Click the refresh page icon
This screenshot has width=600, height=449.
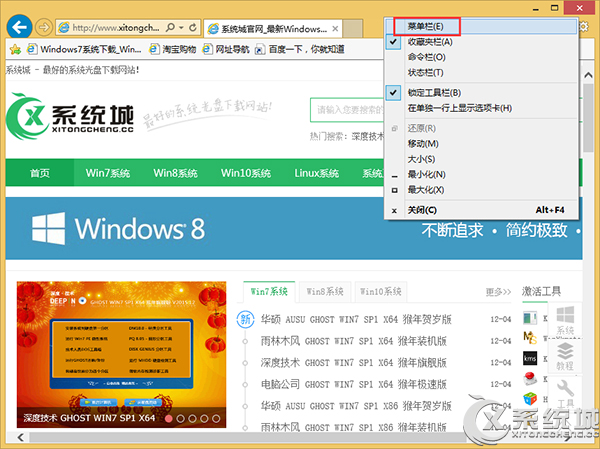click(x=193, y=27)
